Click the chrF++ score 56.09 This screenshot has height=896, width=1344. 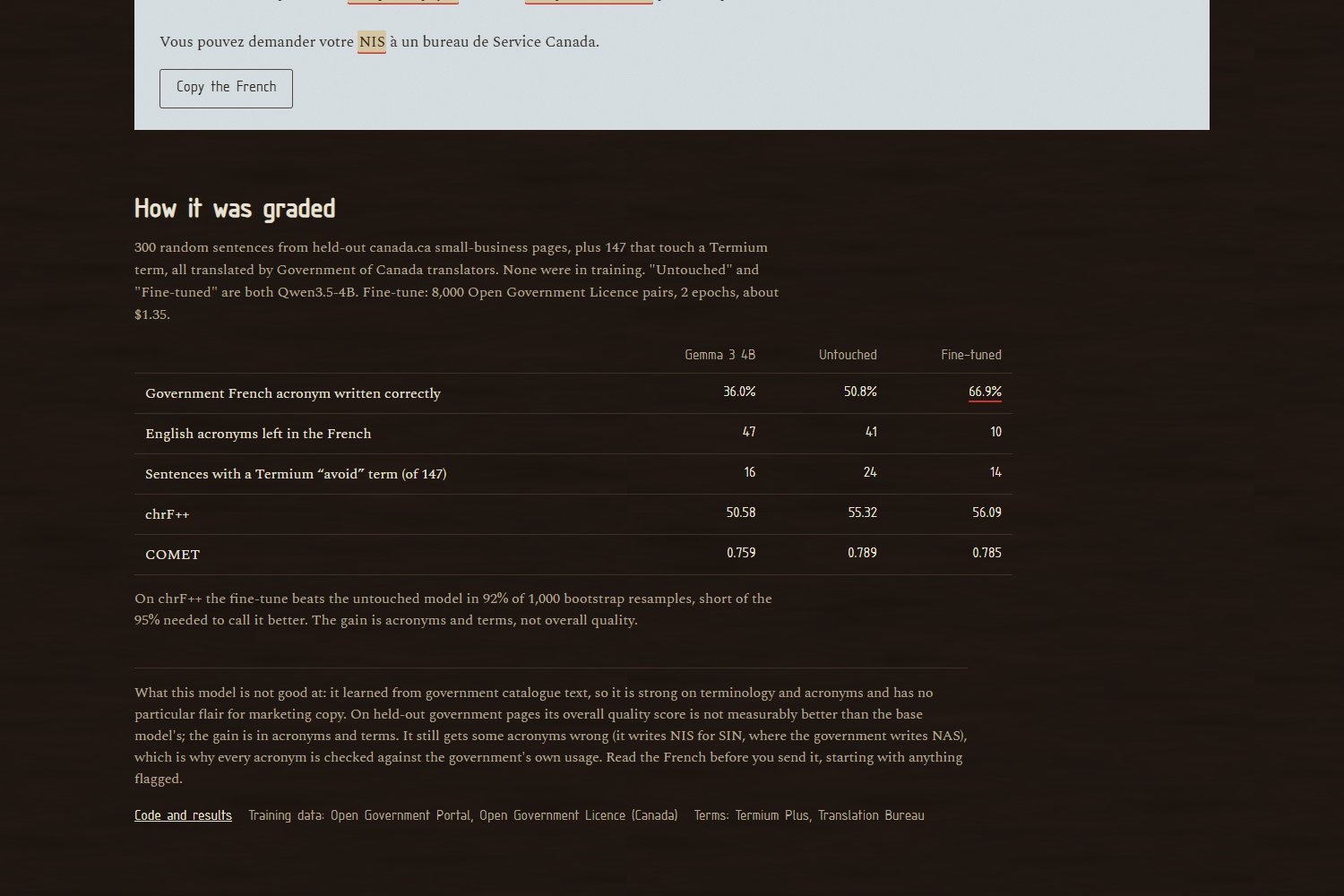click(986, 513)
